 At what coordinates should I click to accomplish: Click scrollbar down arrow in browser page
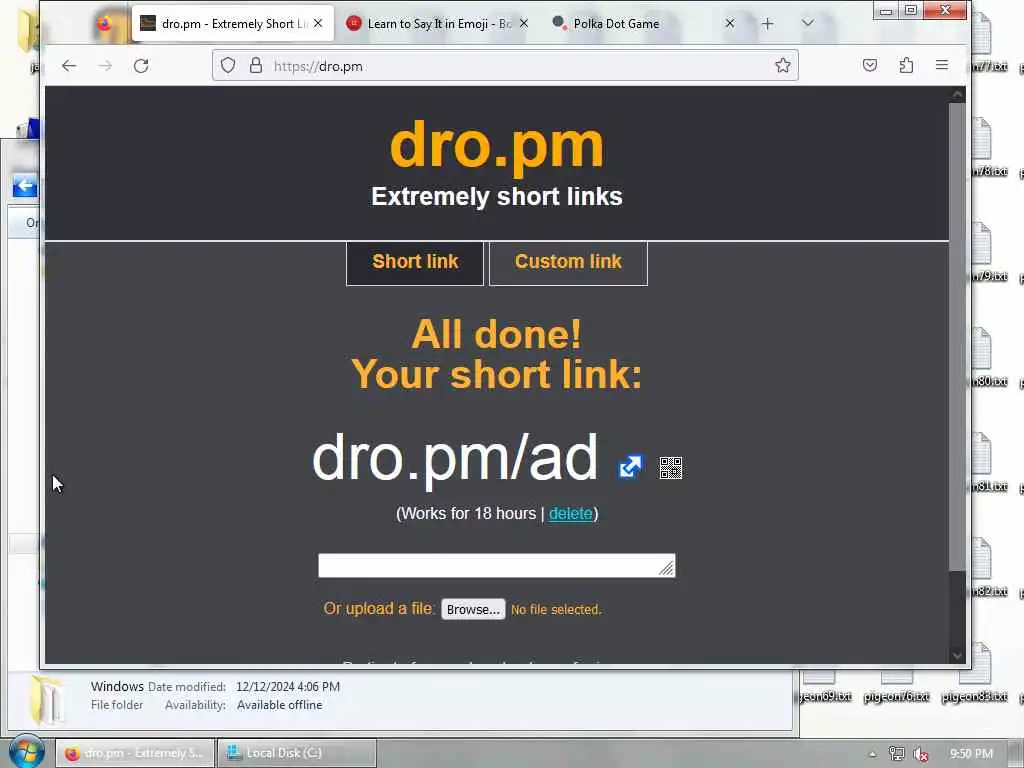point(957,655)
